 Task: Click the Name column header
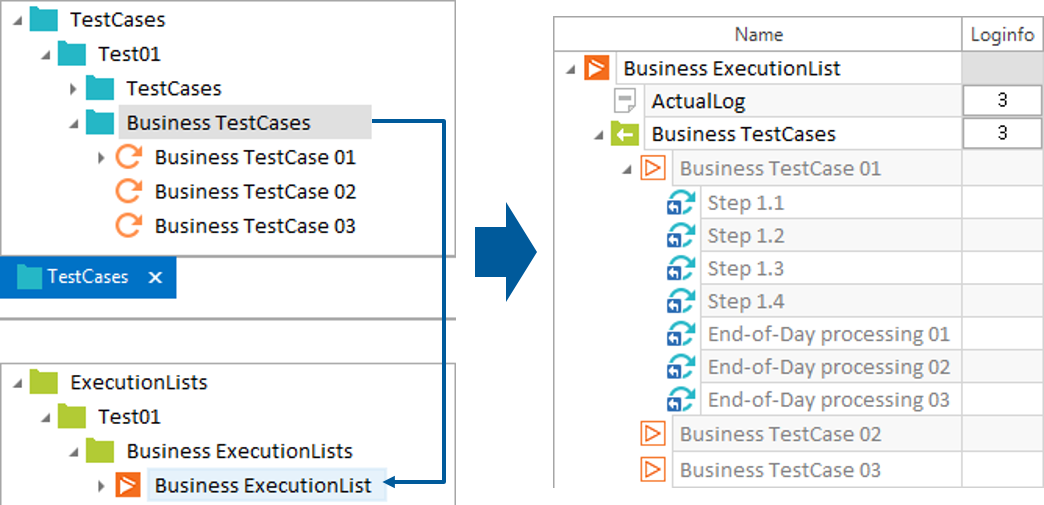pyautogui.click(x=758, y=35)
